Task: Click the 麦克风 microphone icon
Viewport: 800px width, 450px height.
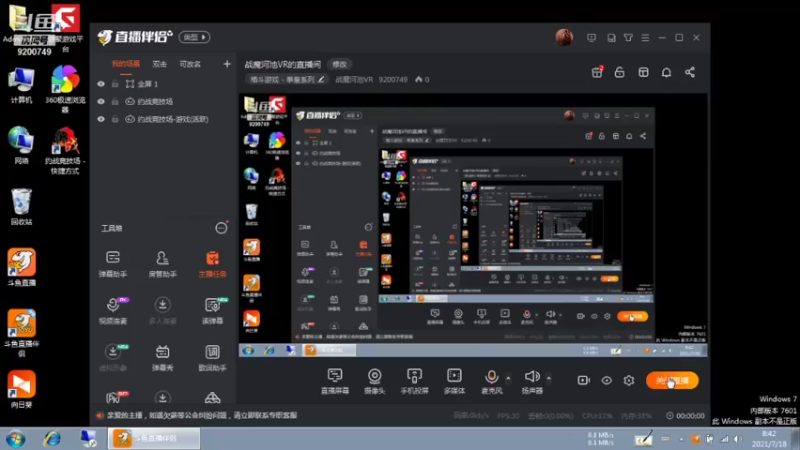Action: pyautogui.click(x=491, y=377)
